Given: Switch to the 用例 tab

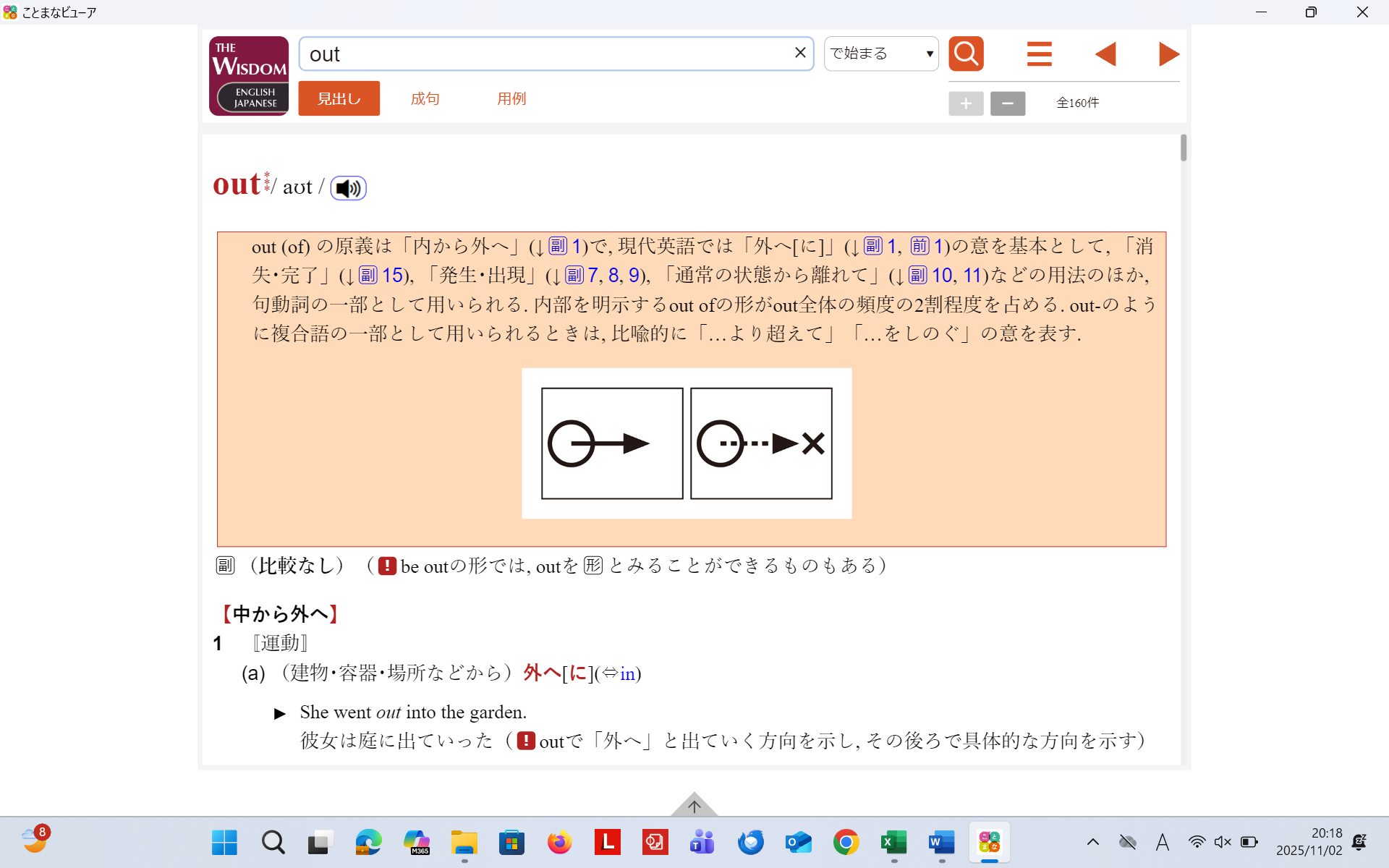Looking at the screenshot, I should click(511, 98).
